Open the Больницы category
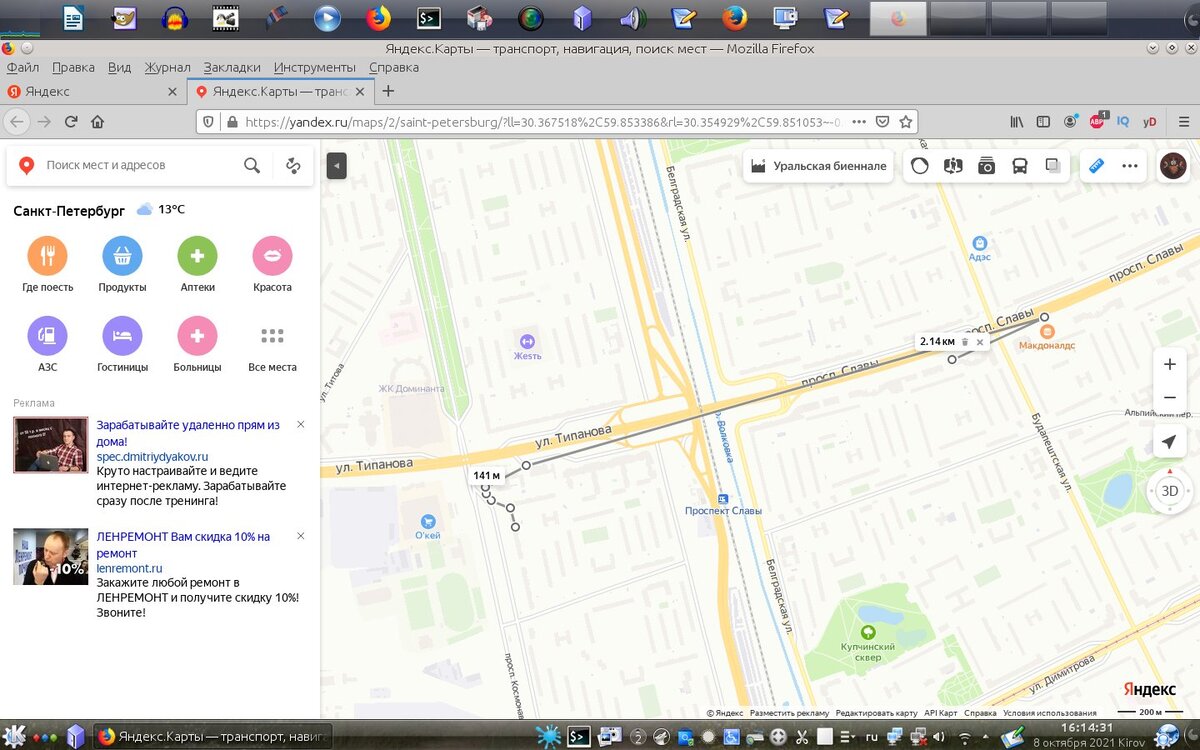 pos(198,344)
